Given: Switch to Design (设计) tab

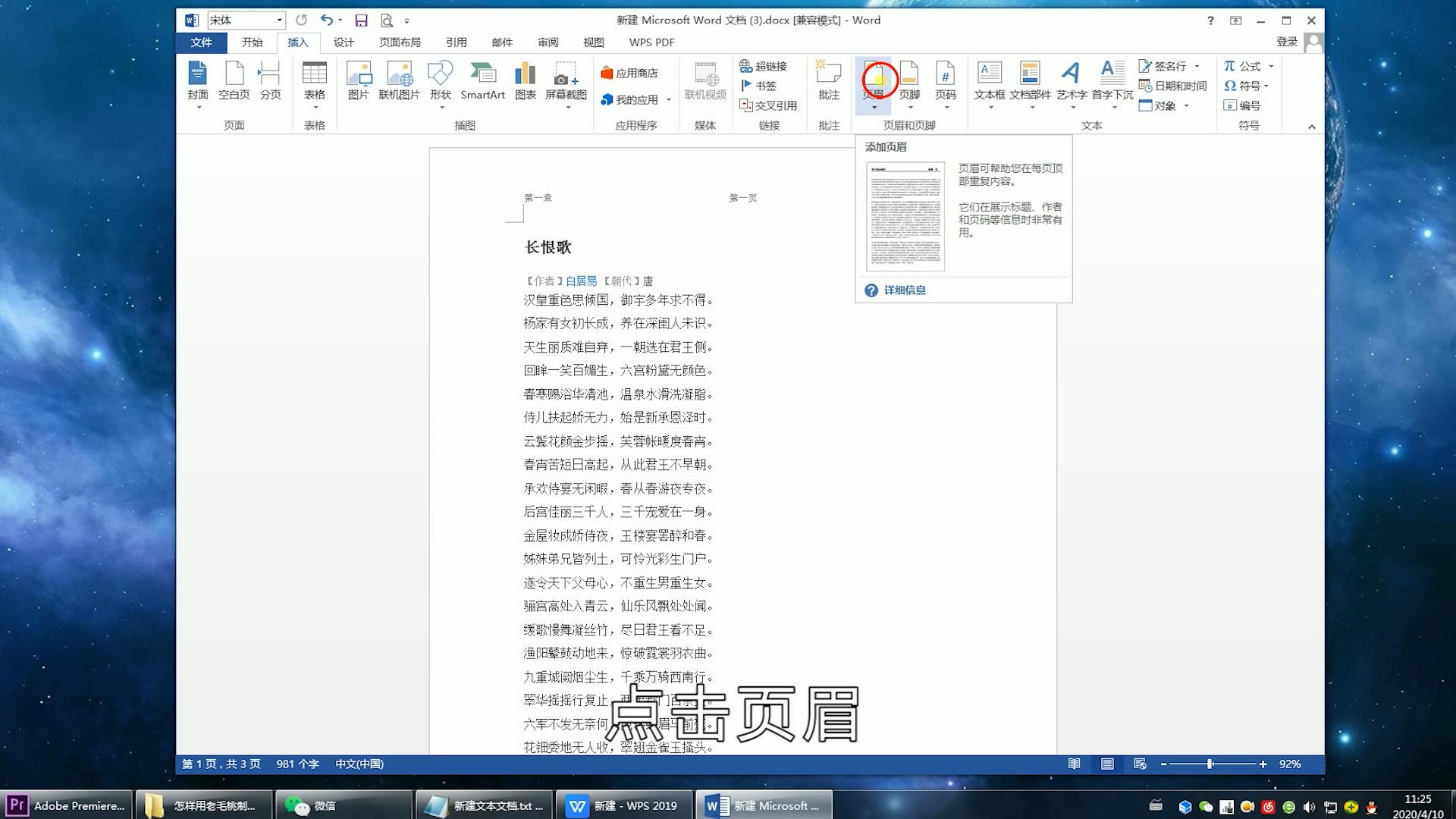Looking at the screenshot, I should coord(344,42).
